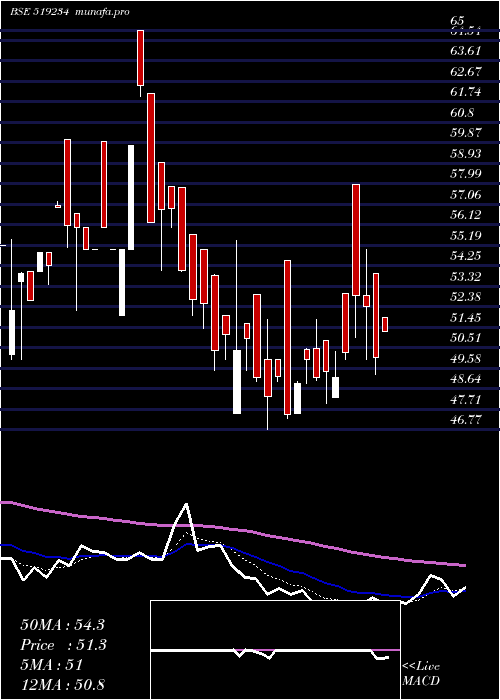Click the Live MACD inset chart box
This screenshot has width=500, height=700.
(275, 650)
